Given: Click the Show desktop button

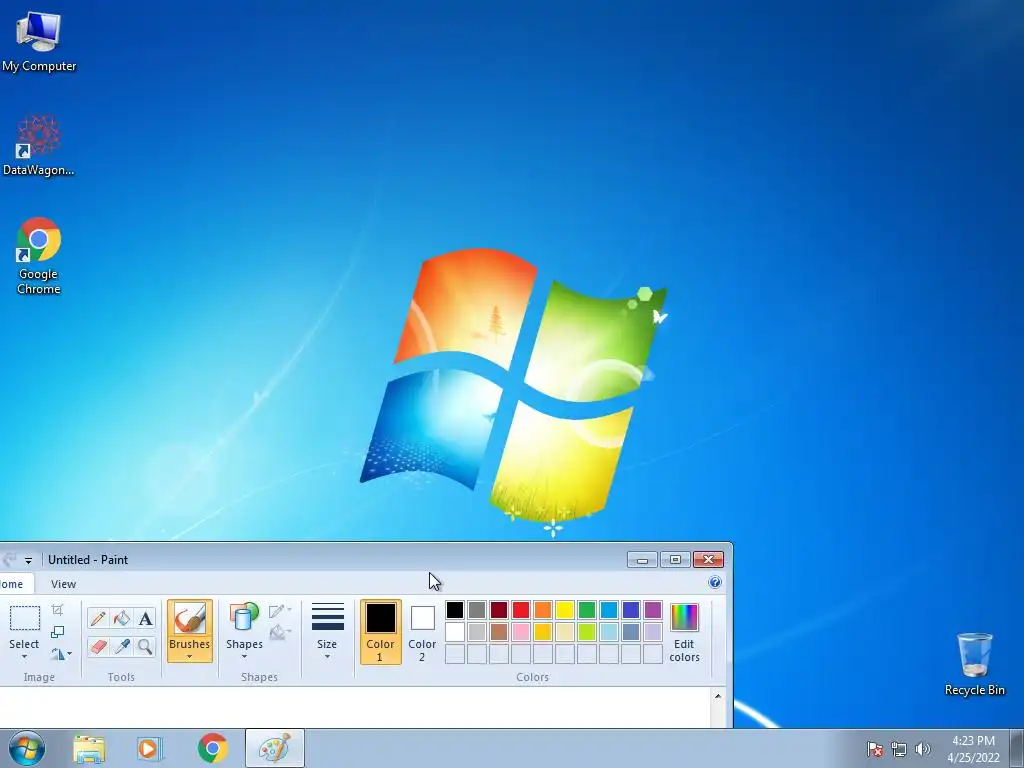Looking at the screenshot, I should click(1017, 748).
